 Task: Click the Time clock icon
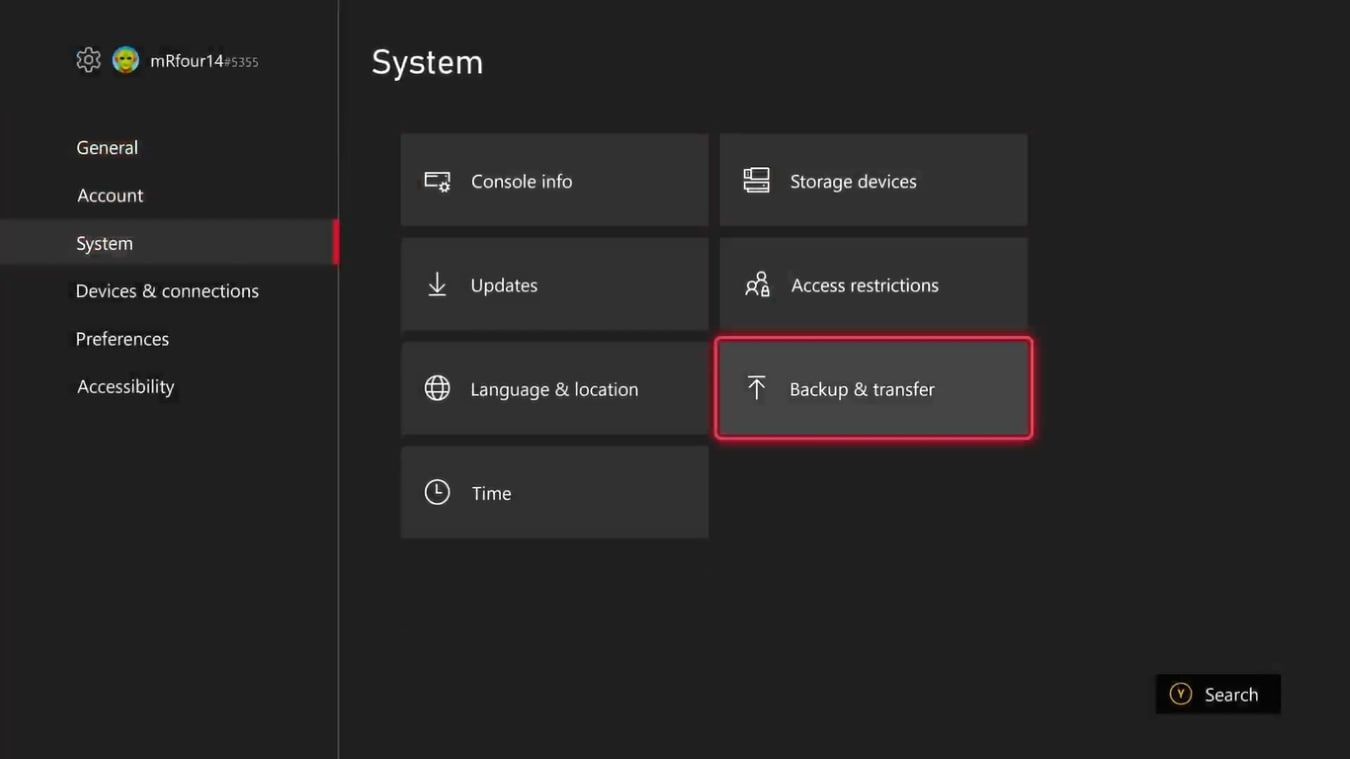click(x=437, y=492)
